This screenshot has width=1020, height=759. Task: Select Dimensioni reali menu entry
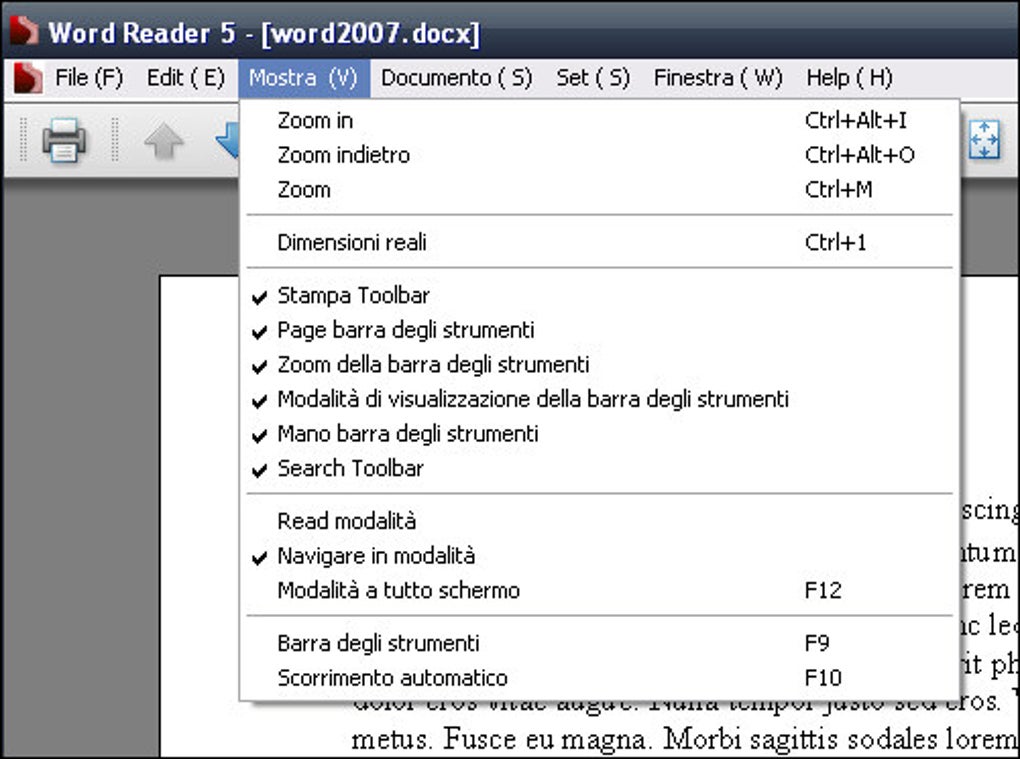[x=352, y=242]
